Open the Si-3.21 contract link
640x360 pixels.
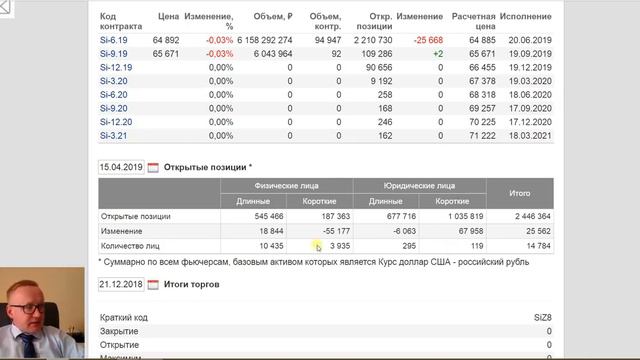(x=113, y=136)
